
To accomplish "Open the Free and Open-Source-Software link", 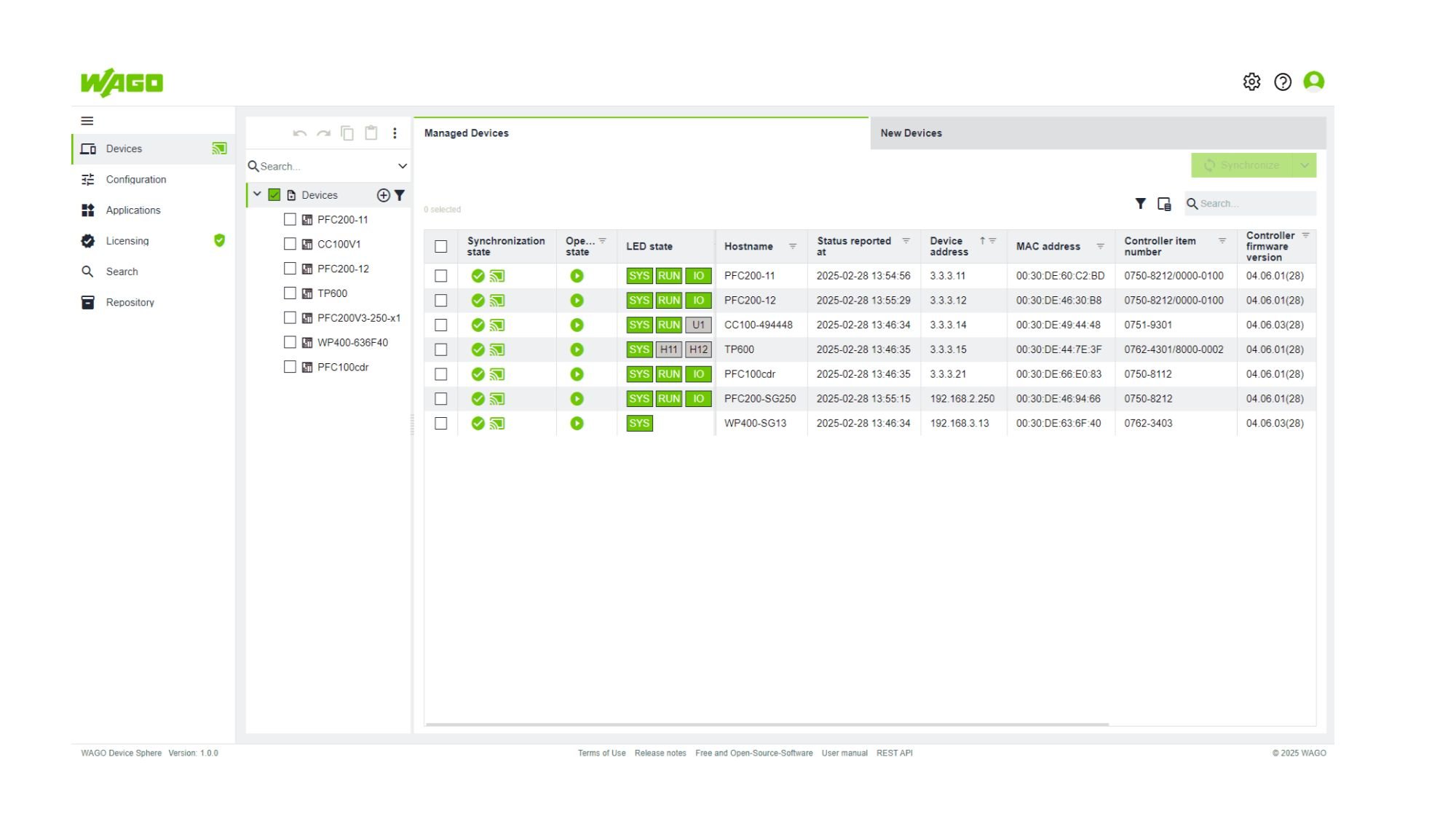I will [753, 753].
